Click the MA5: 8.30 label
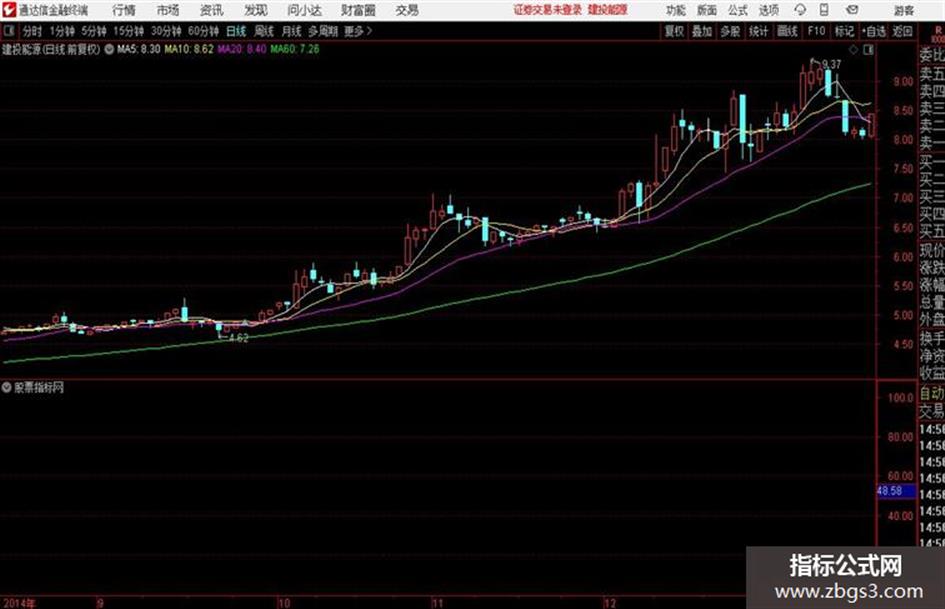The image size is (945, 609). [139, 49]
